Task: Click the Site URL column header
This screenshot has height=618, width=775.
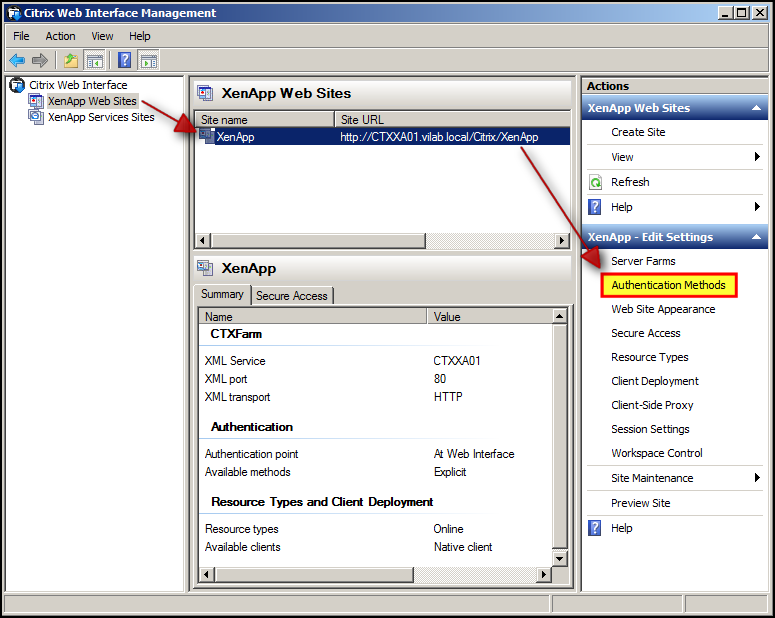Action: (450, 119)
